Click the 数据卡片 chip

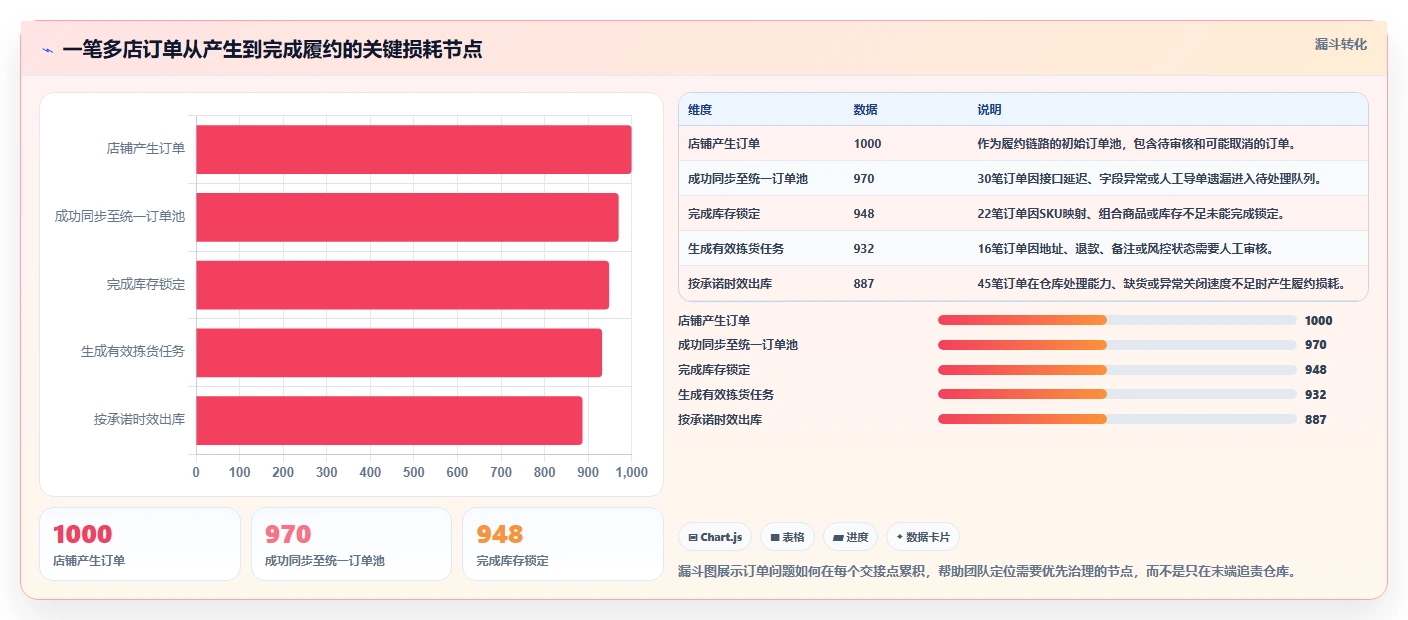pos(922,537)
